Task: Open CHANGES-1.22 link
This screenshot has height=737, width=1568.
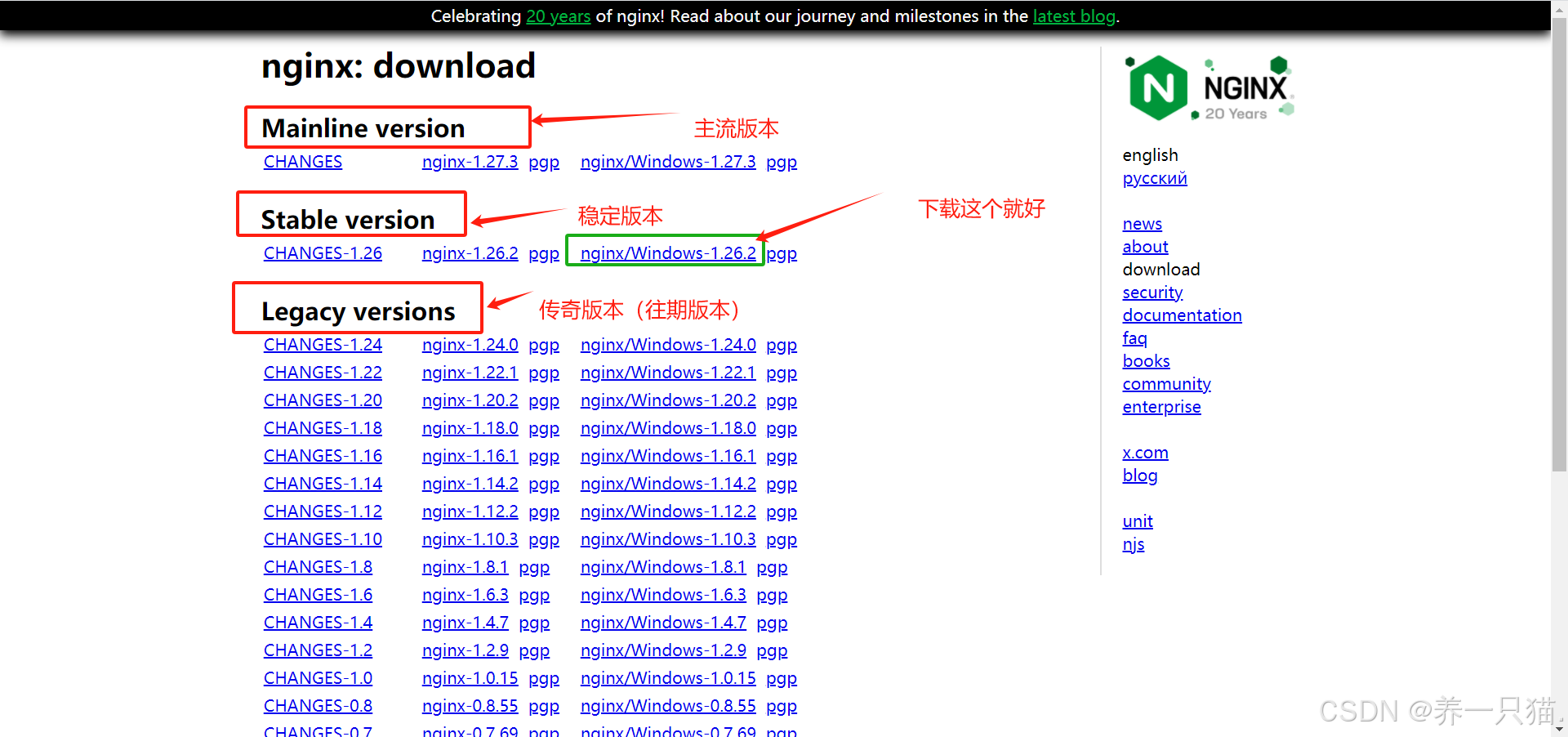Action: tap(323, 373)
